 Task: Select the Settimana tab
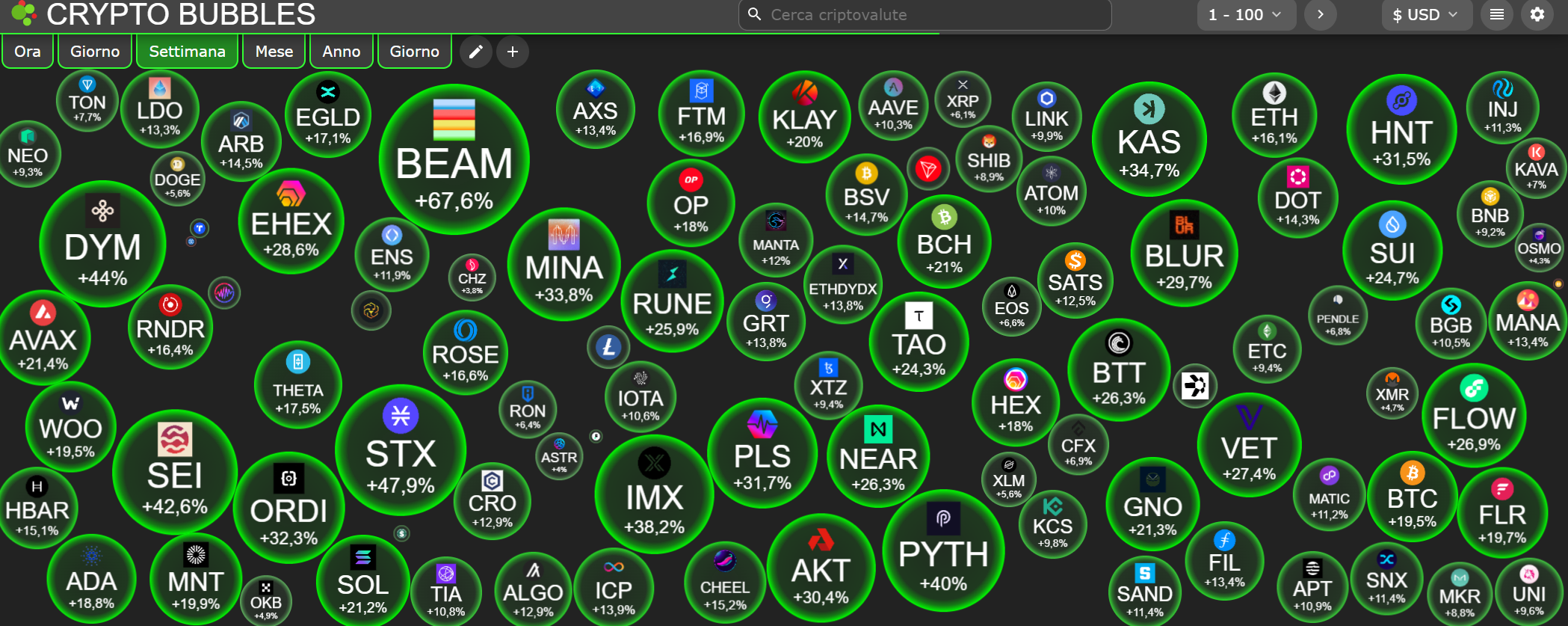pyautogui.click(x=187, y=52)
